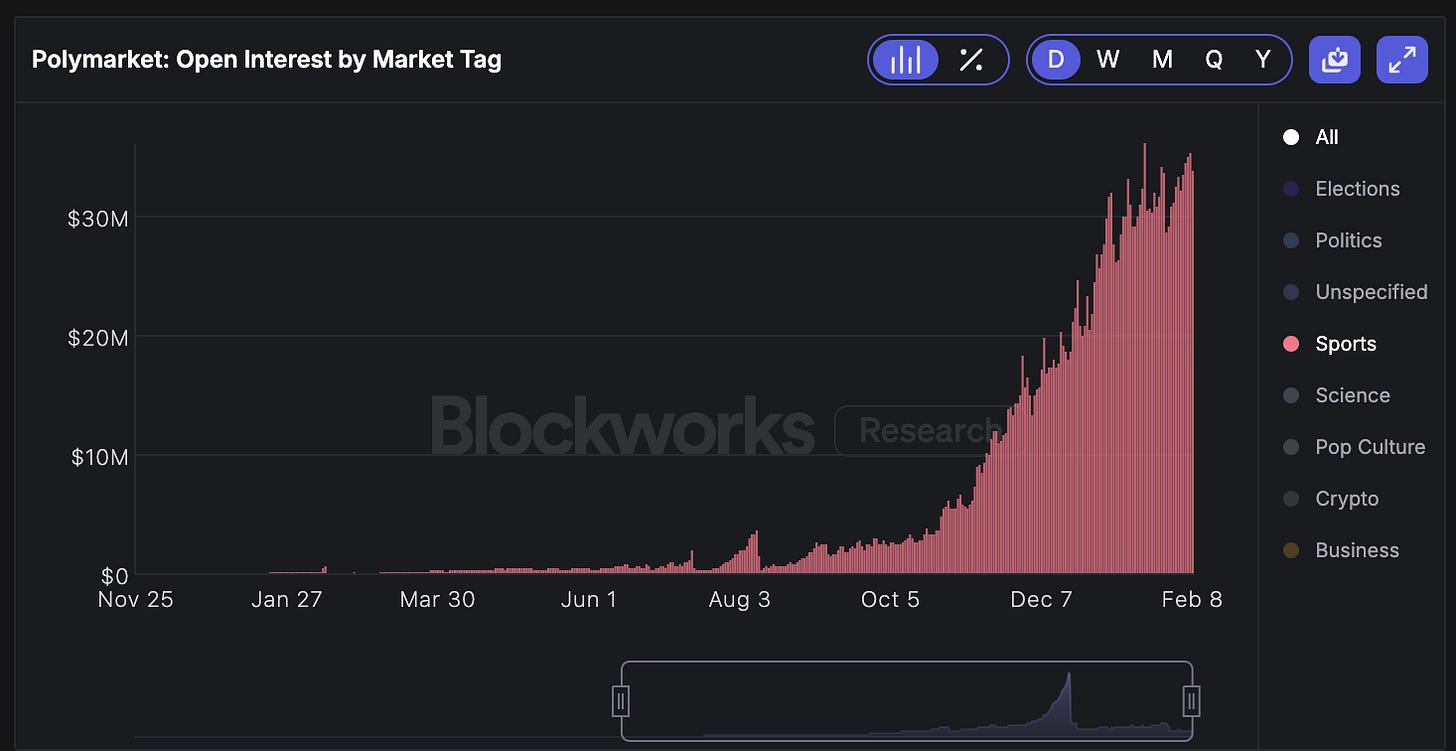Click the chart title text
This screenshot has width=1456, height=751.
[266, 59]
